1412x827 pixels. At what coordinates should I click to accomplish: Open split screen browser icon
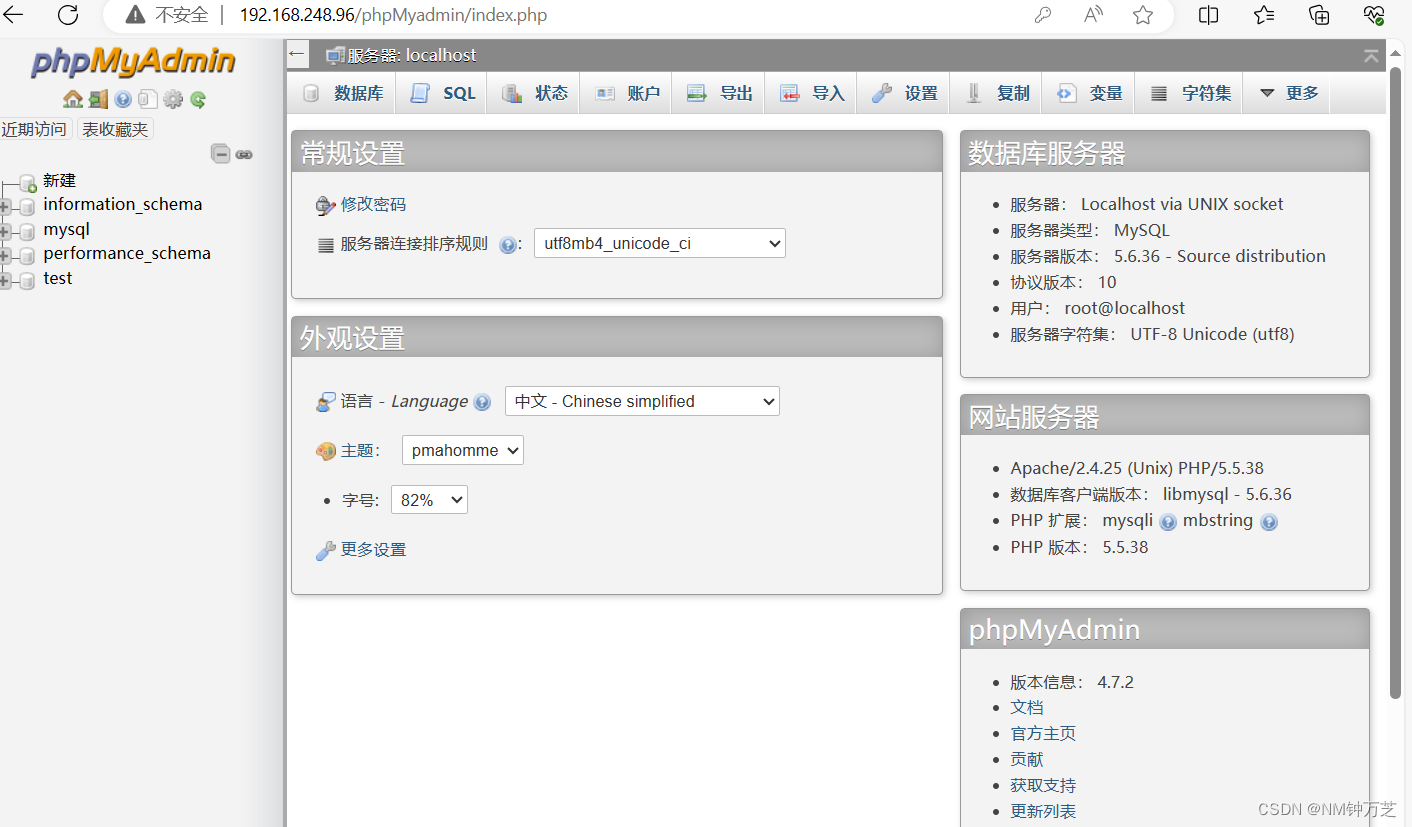pyautogui.click(x=1208, y=15)
